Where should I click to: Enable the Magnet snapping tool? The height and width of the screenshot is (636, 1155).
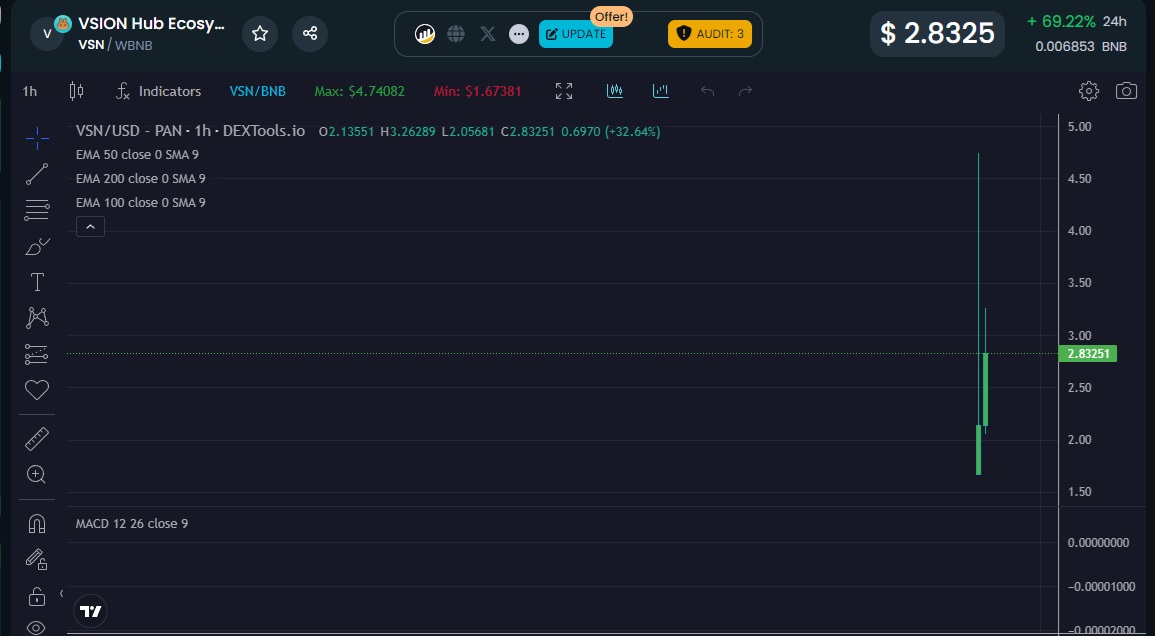coord(37,522)
